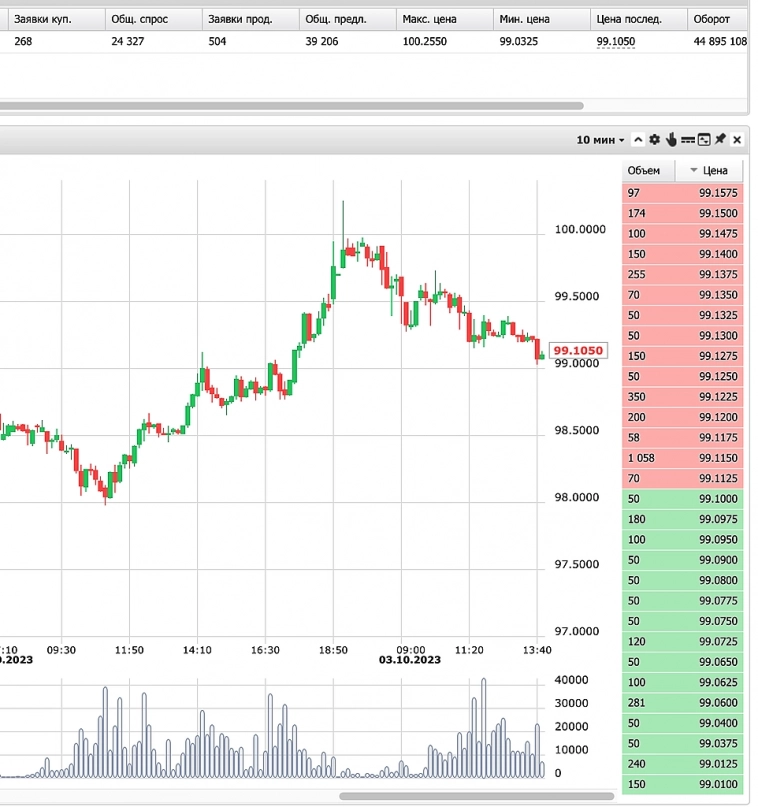Close the chart panel

(x=737, y=140)
